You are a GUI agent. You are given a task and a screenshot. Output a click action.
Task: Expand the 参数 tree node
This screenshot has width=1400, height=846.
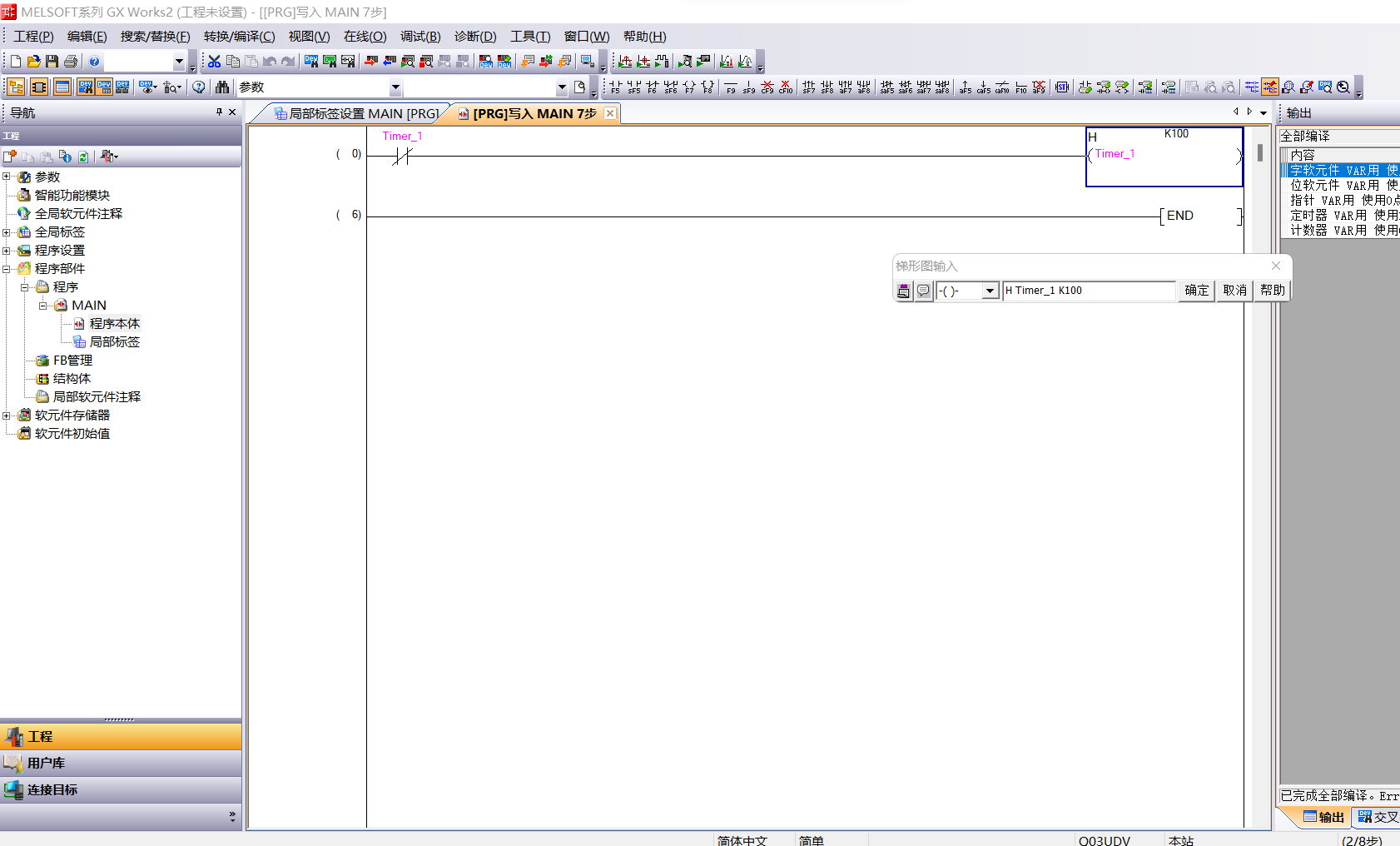(x=7, y=177)
